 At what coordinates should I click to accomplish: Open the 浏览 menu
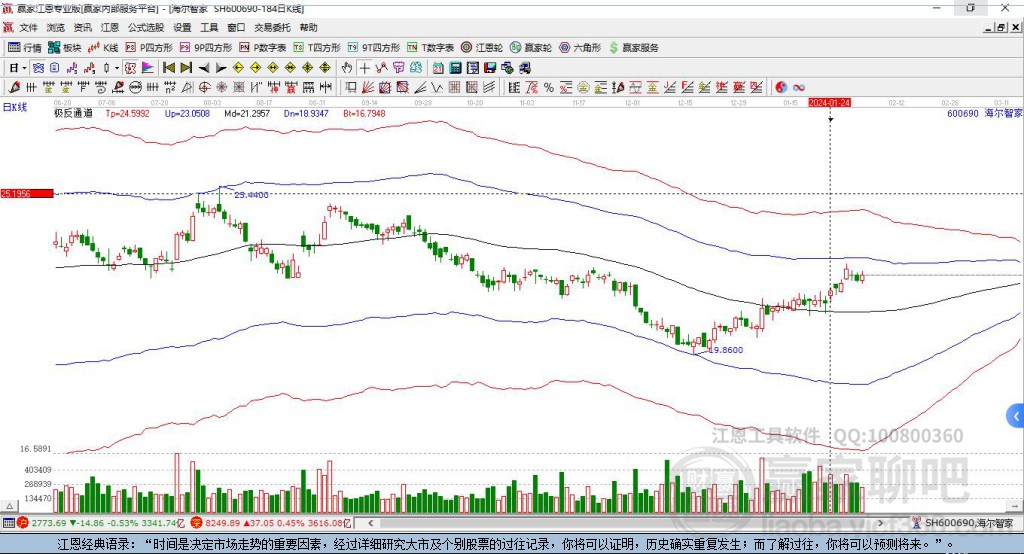(x=56, y=27)
